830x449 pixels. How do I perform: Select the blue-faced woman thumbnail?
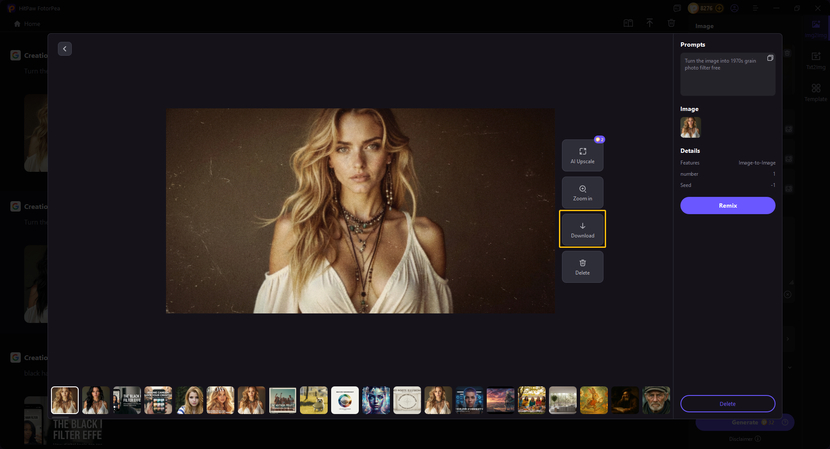click(x=376, y=400)
